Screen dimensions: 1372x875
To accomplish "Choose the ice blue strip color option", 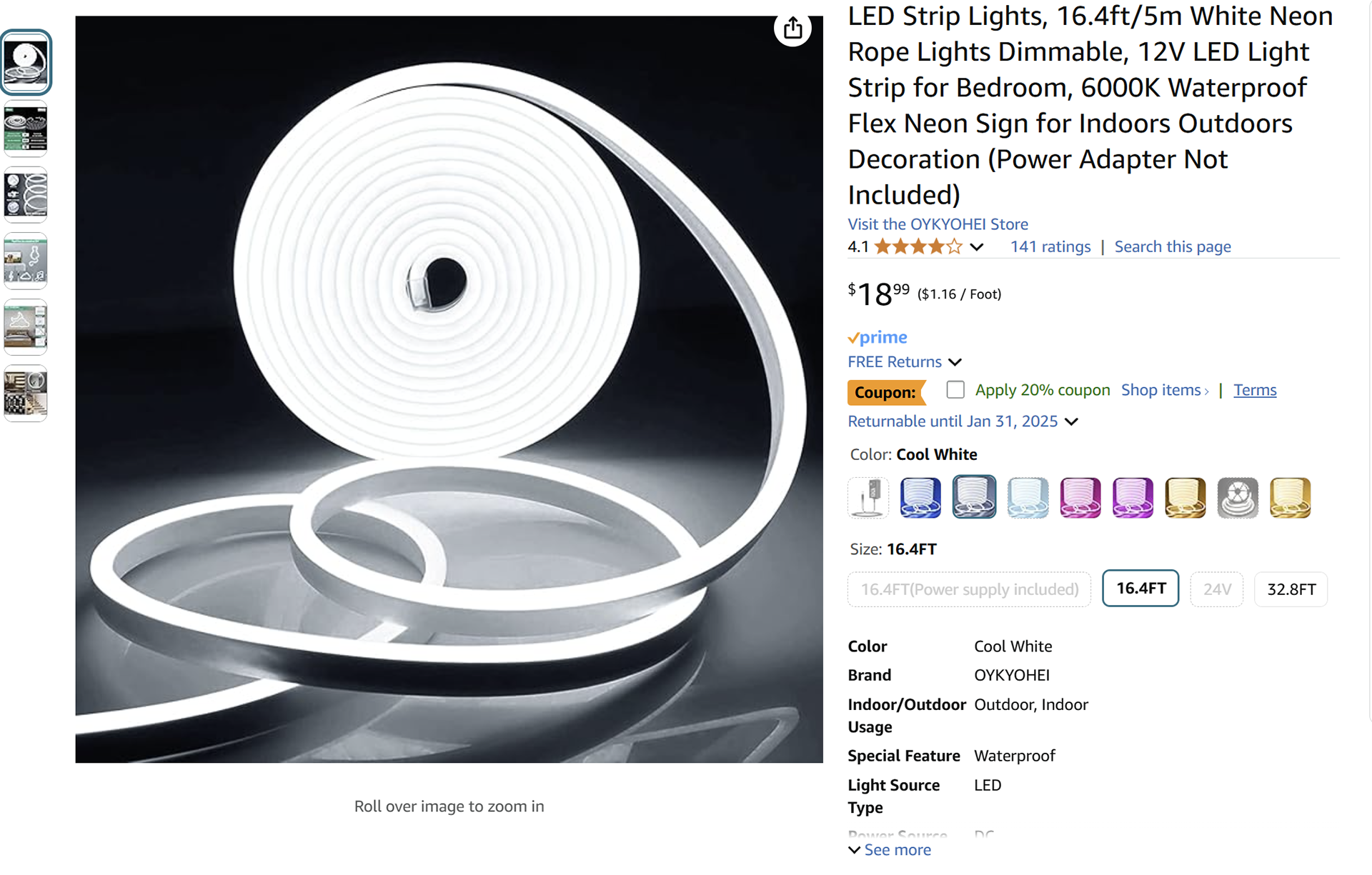I will pos(1028,497).
